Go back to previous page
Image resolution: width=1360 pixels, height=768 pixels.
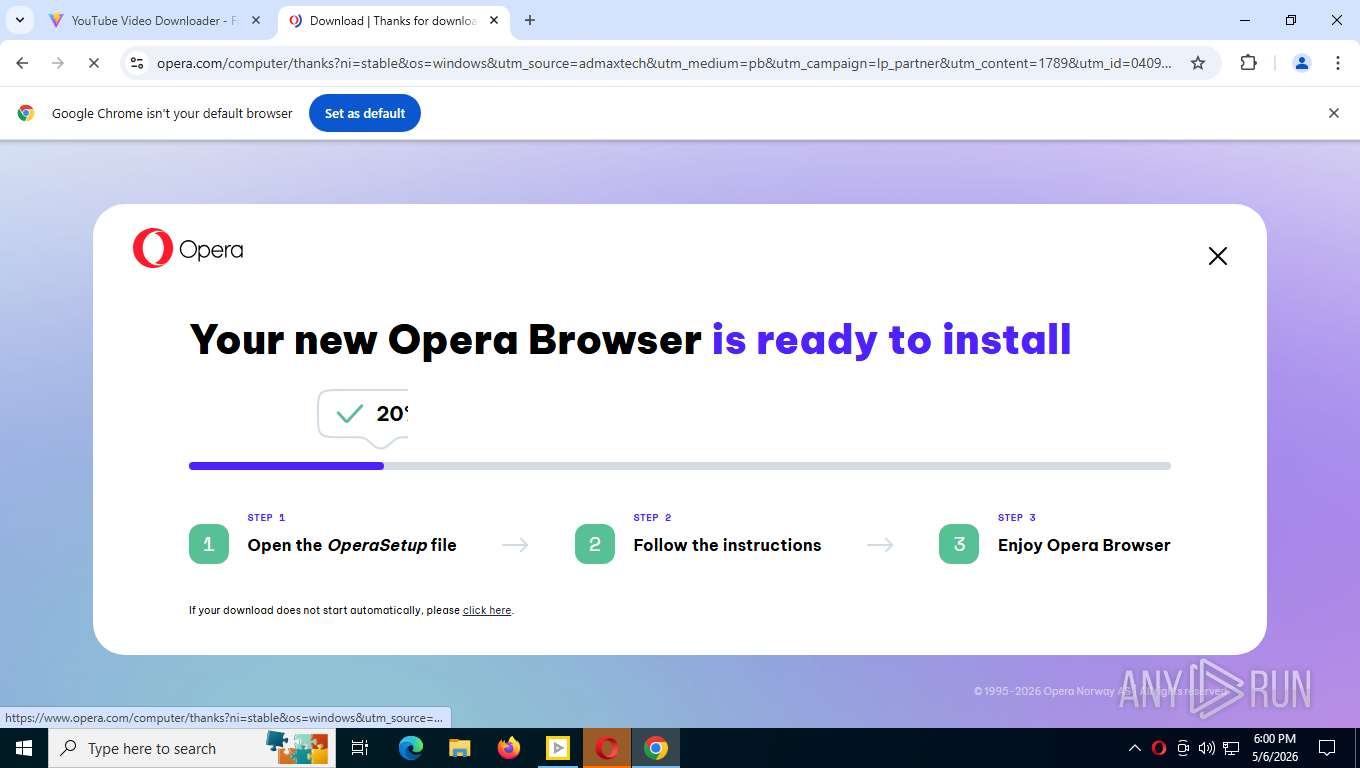[x=22, y=63]
